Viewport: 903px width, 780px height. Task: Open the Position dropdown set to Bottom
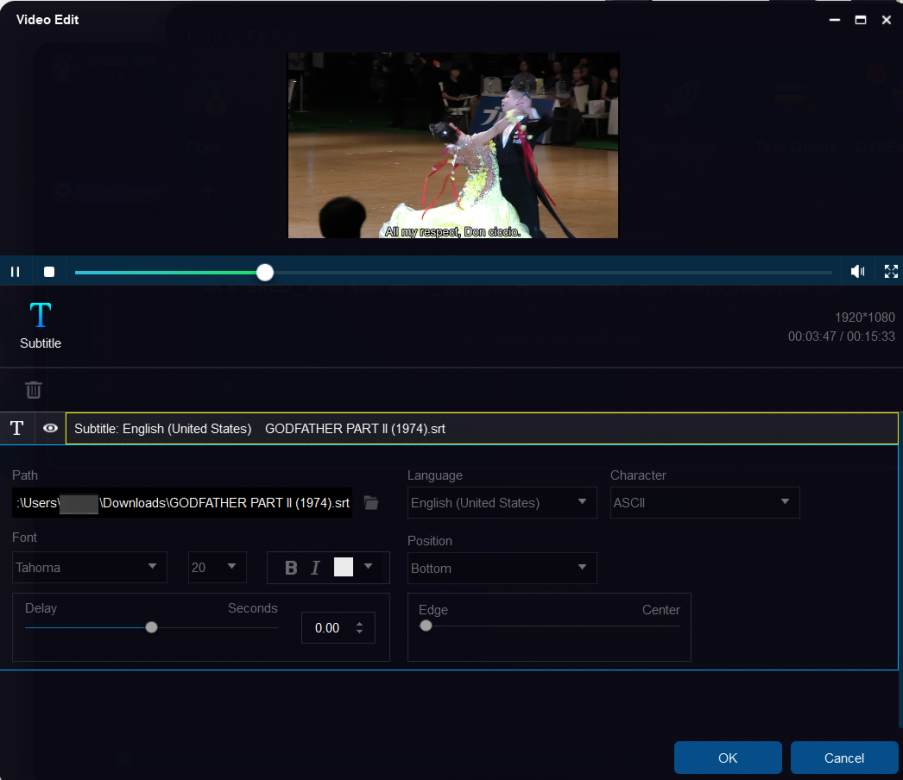point(501,568)
